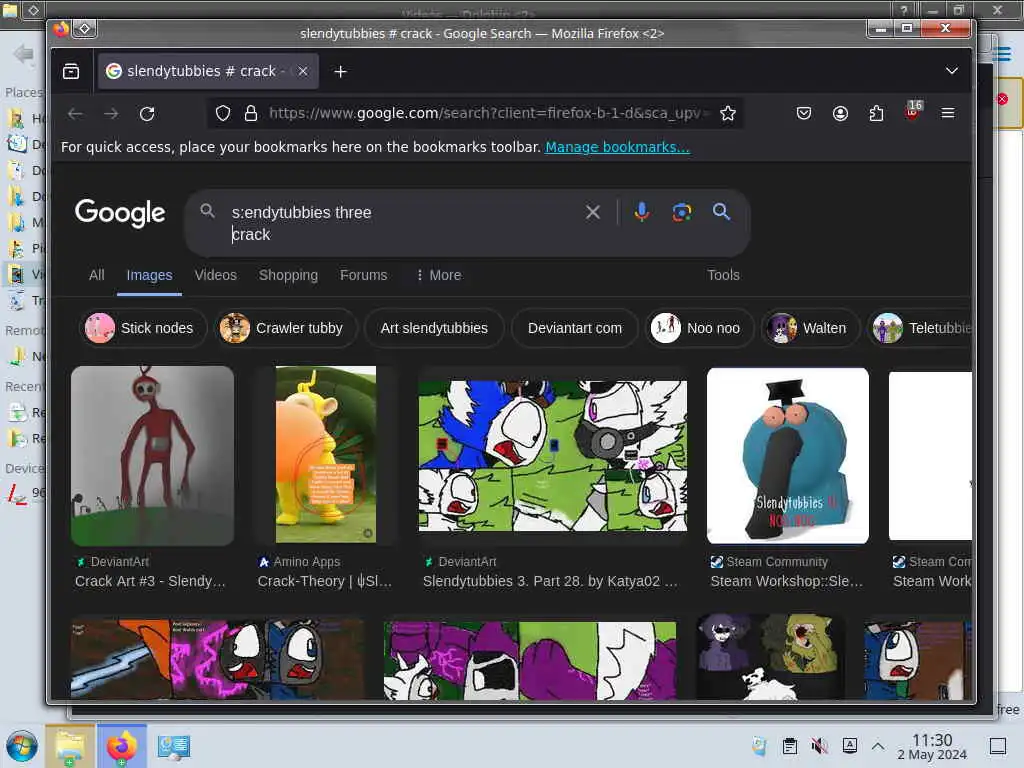The height and width of the screenshot is (768, 1024).
Task: Click the Manage bookmarks link
Action: point(617,147)
